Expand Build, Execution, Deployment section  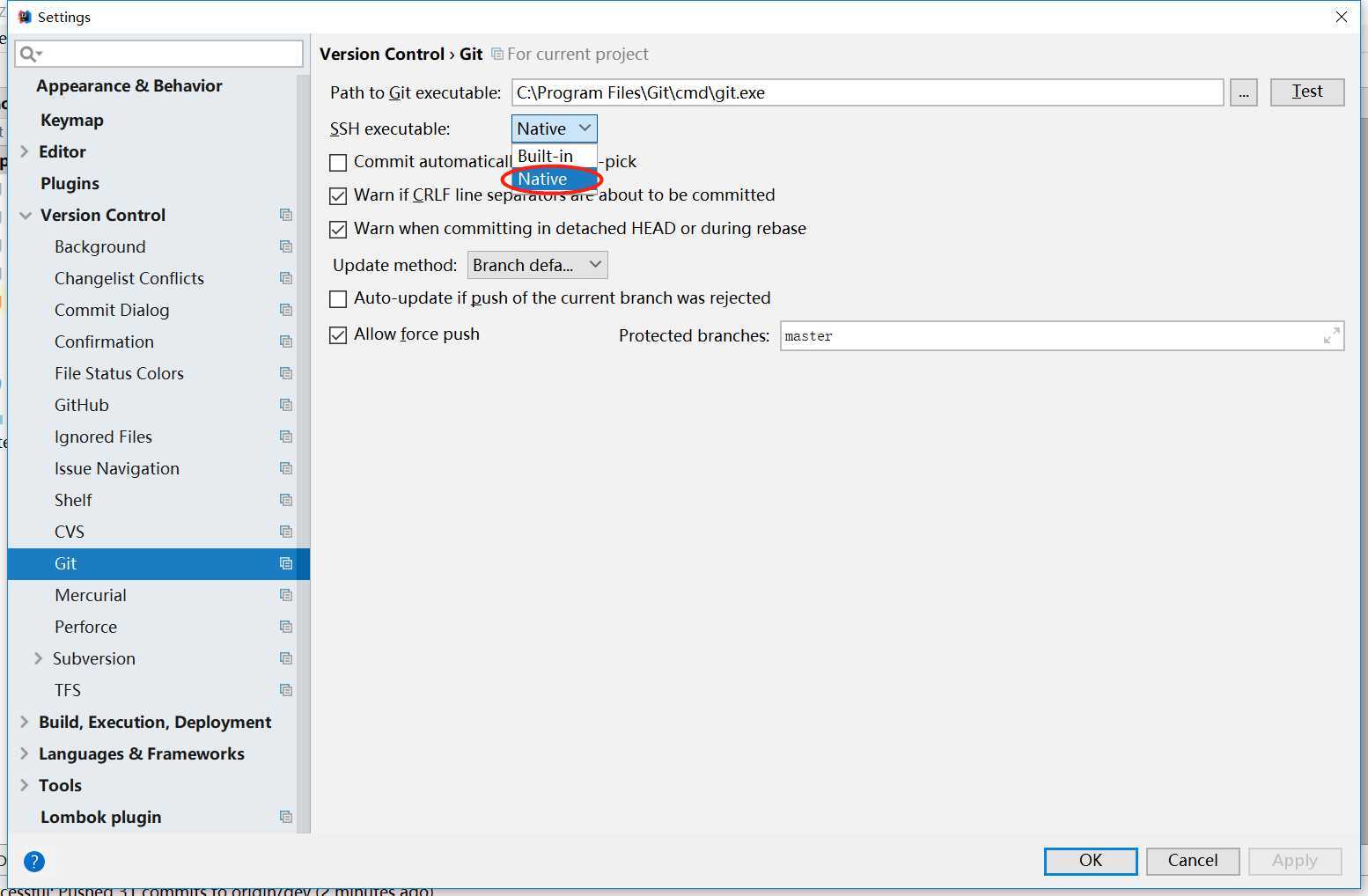tap(25, 722)
